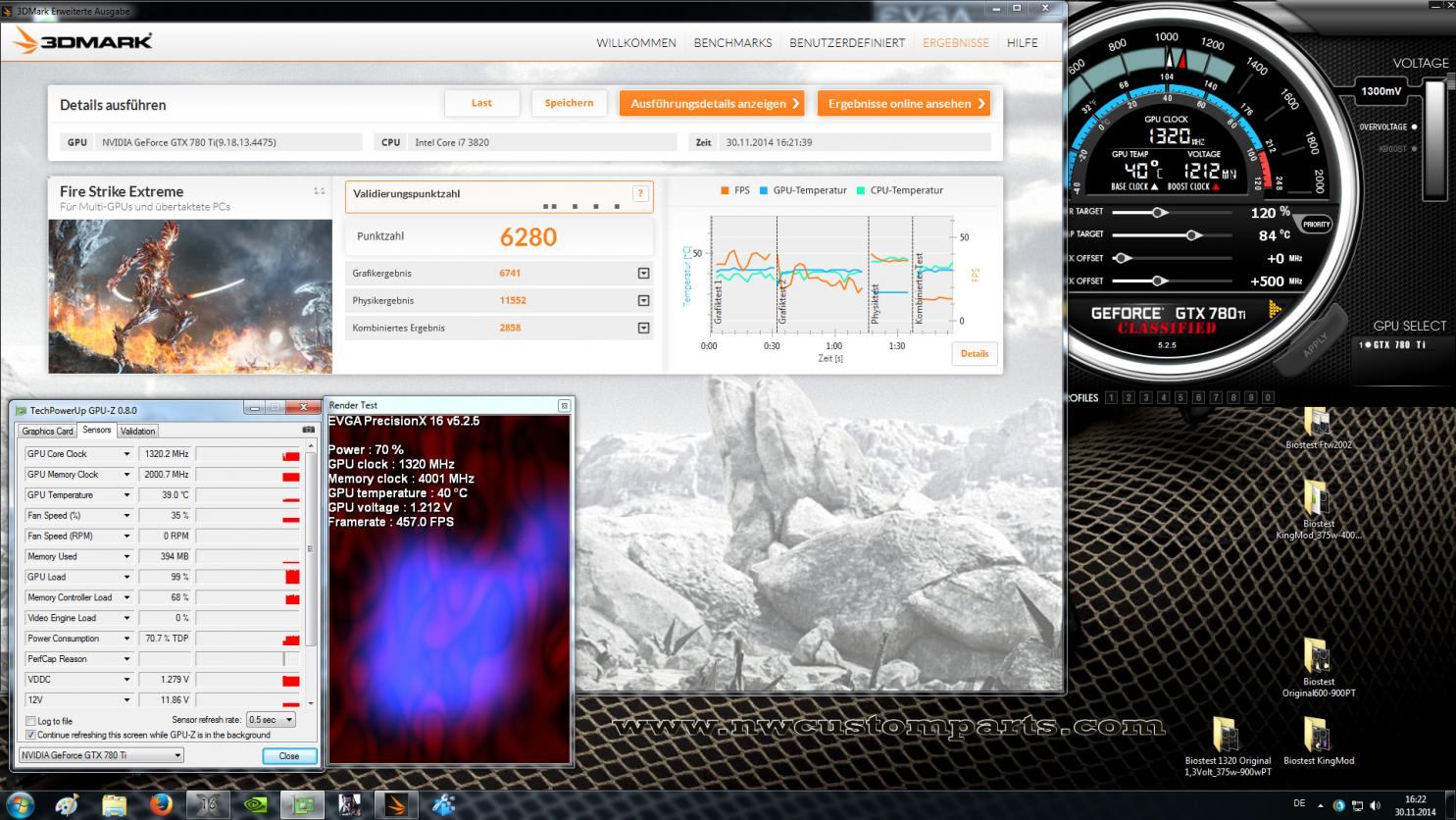The image size is (1456, 820).
Task: Click the validation score help question mark
Action: click(640, 194)
